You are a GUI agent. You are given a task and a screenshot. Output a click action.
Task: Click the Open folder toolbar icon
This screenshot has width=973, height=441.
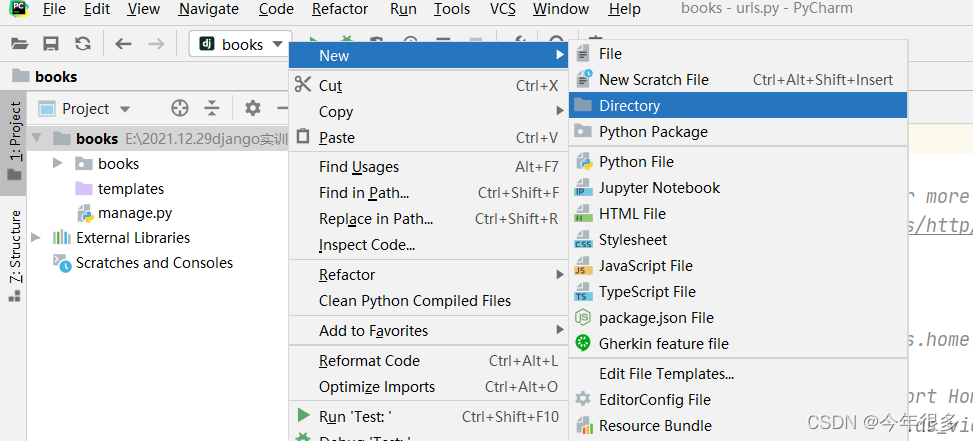tap(20, 44)
